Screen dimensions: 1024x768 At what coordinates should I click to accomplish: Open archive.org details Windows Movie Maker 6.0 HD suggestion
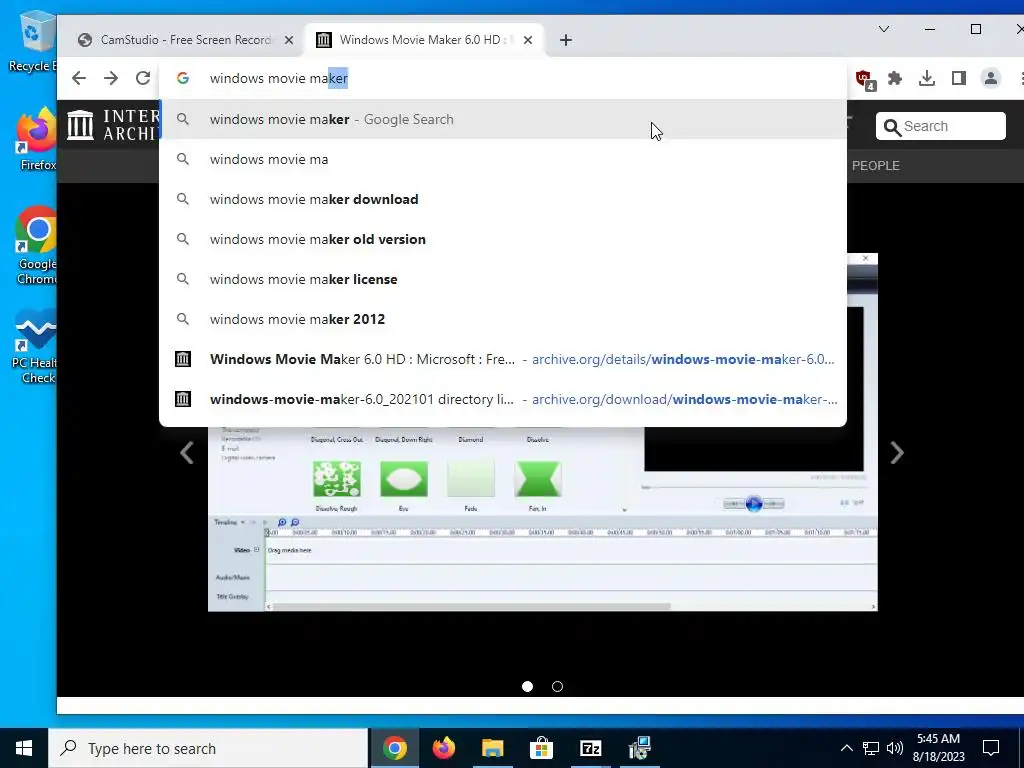(503, 359)
